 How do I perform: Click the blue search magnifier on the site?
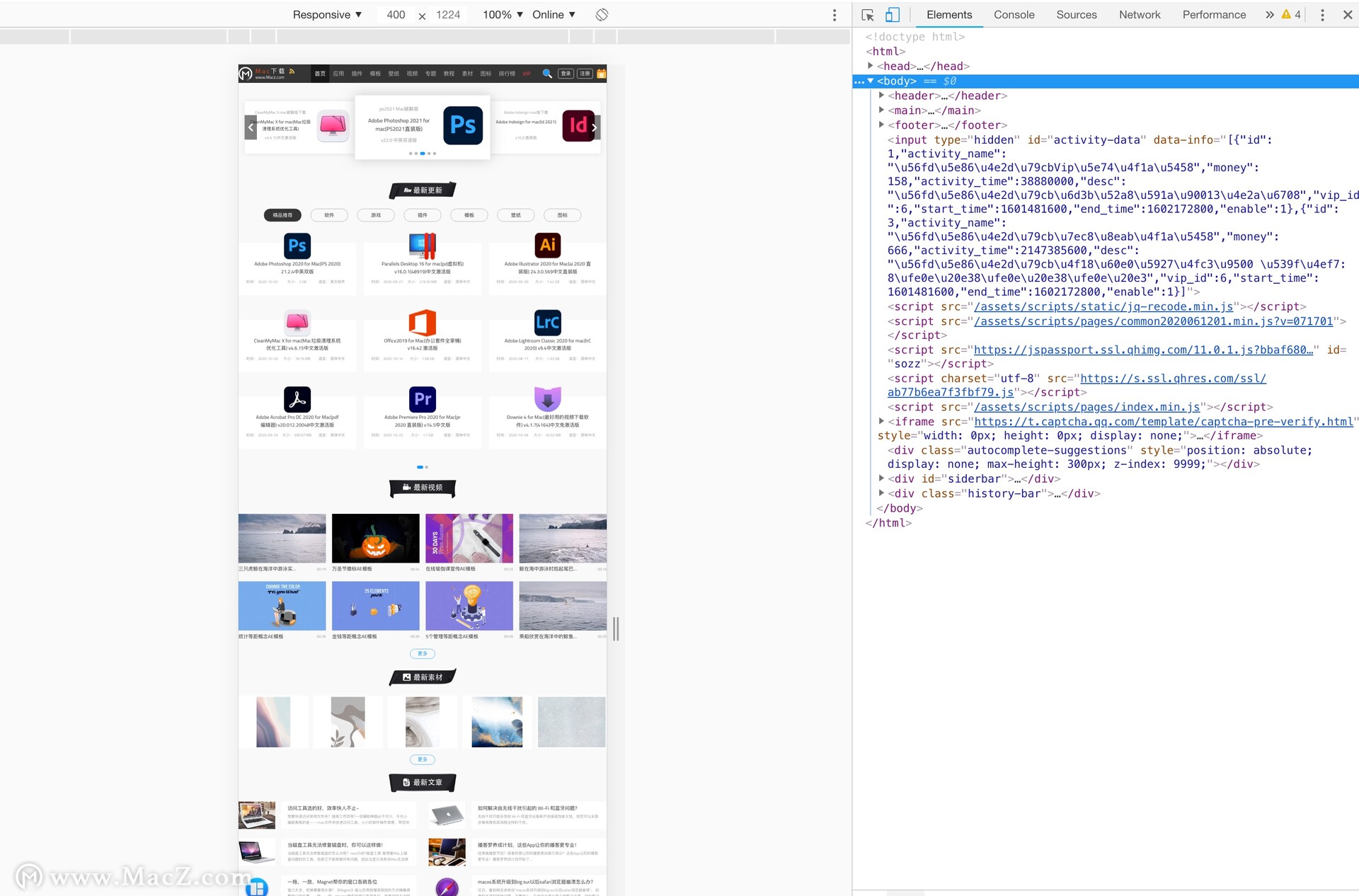546,74
